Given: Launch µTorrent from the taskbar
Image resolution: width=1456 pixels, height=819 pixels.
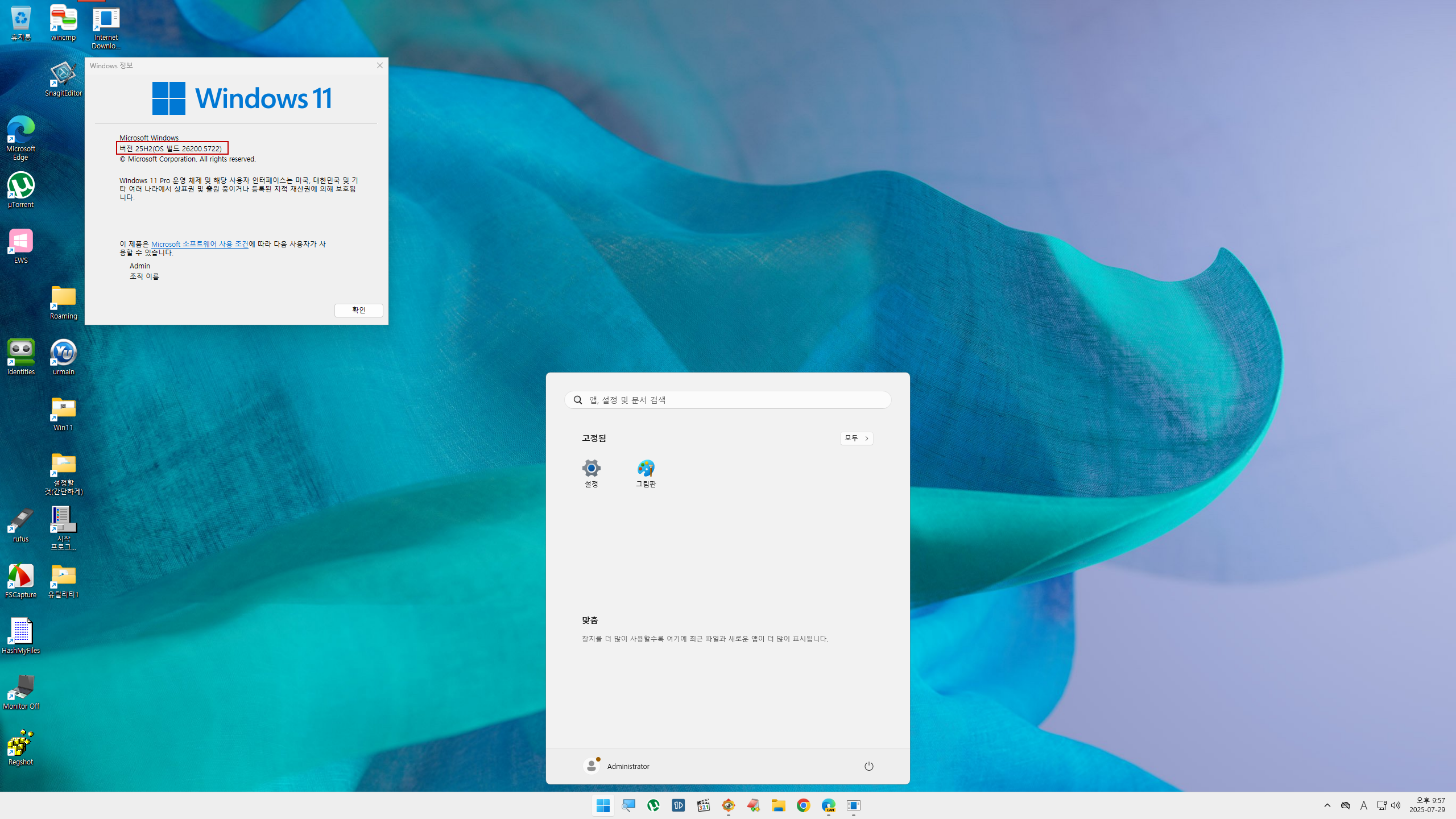Looking at the screenshot, I should tap(653, 805).
